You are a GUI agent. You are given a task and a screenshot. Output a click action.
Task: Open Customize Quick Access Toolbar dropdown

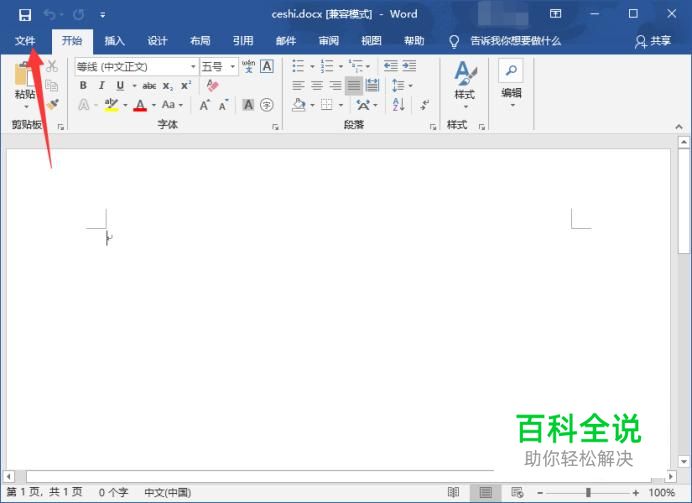coord(102,15)
